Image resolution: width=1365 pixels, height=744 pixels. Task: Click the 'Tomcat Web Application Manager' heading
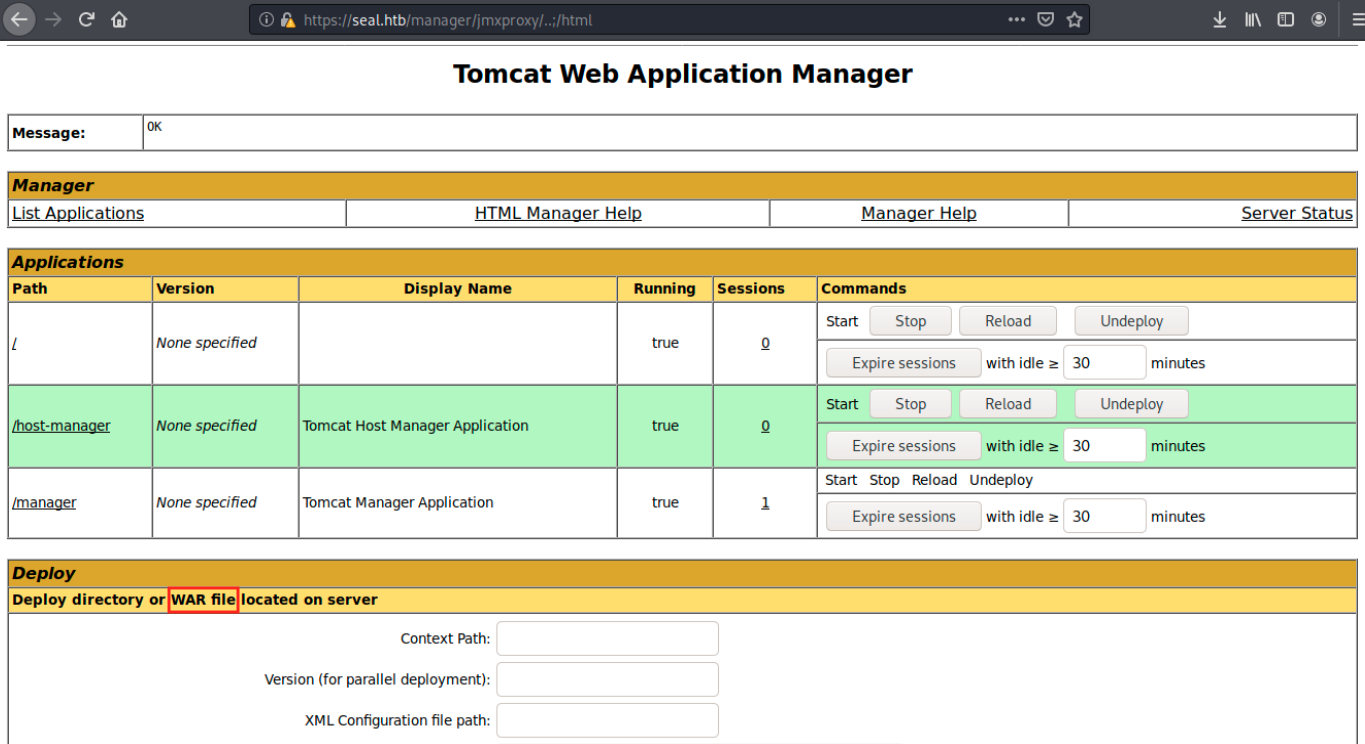click(x=683, y=74)
